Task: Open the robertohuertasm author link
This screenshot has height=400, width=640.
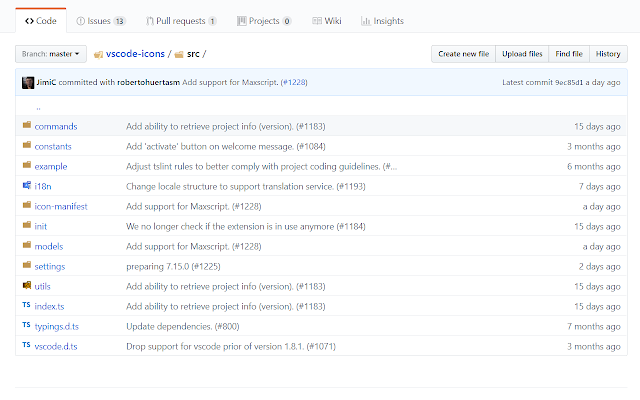Action: tap(149, 82)
